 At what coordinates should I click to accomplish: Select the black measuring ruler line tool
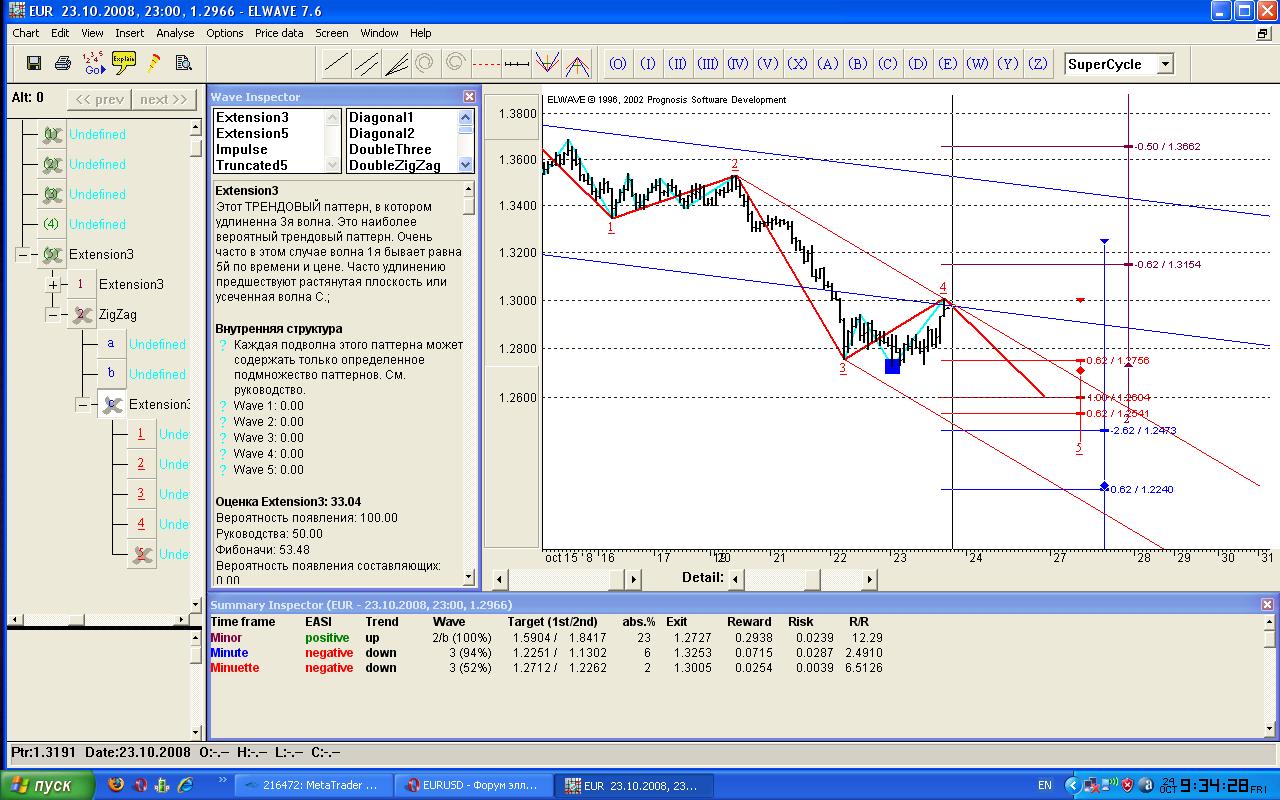tap(516, 64)
